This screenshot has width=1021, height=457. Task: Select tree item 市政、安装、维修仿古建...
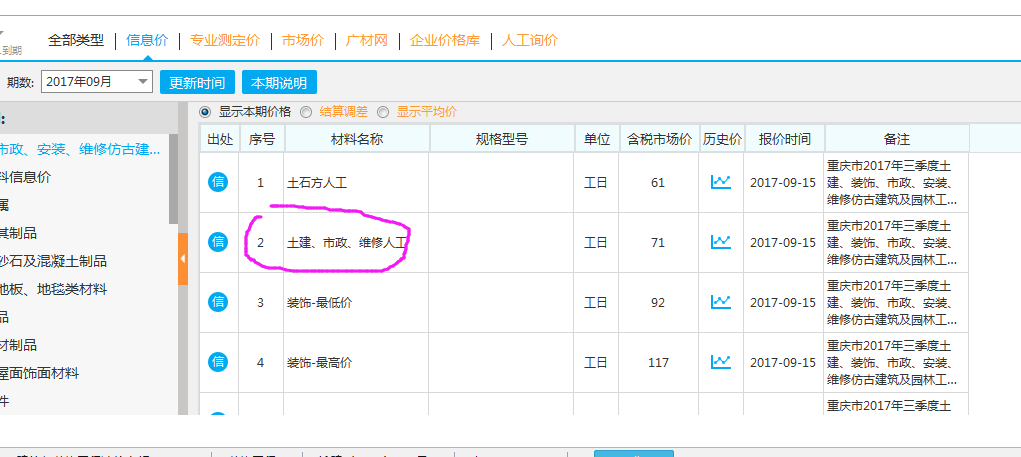point(80,150)
